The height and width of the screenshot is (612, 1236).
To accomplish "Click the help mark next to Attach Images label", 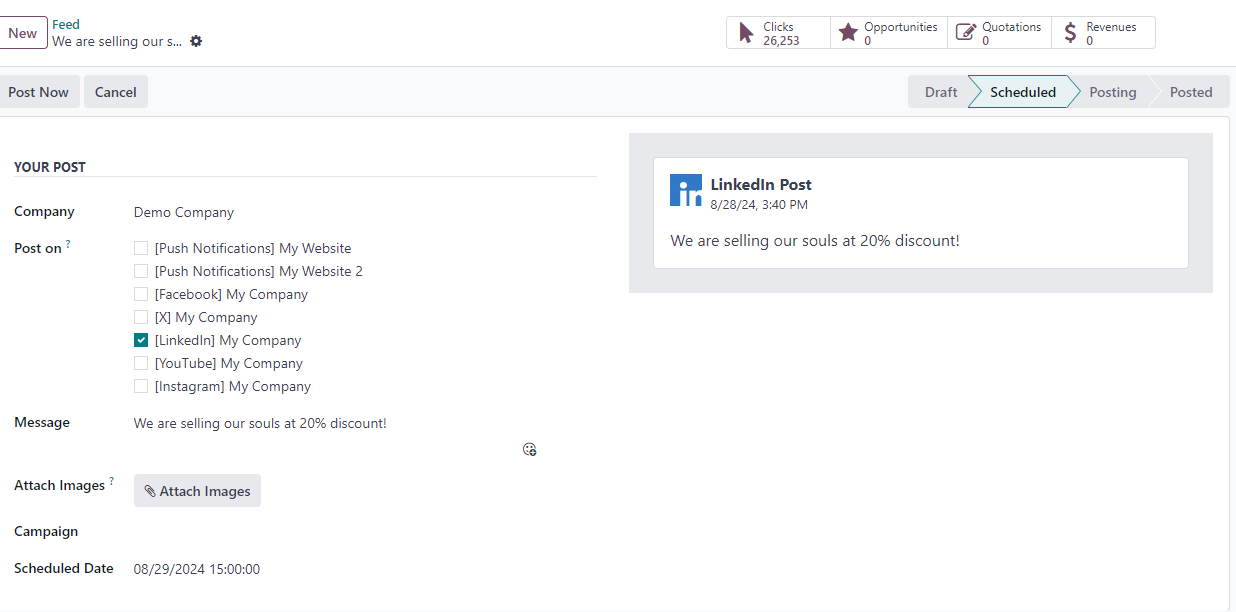I will [x=111, y=482].
